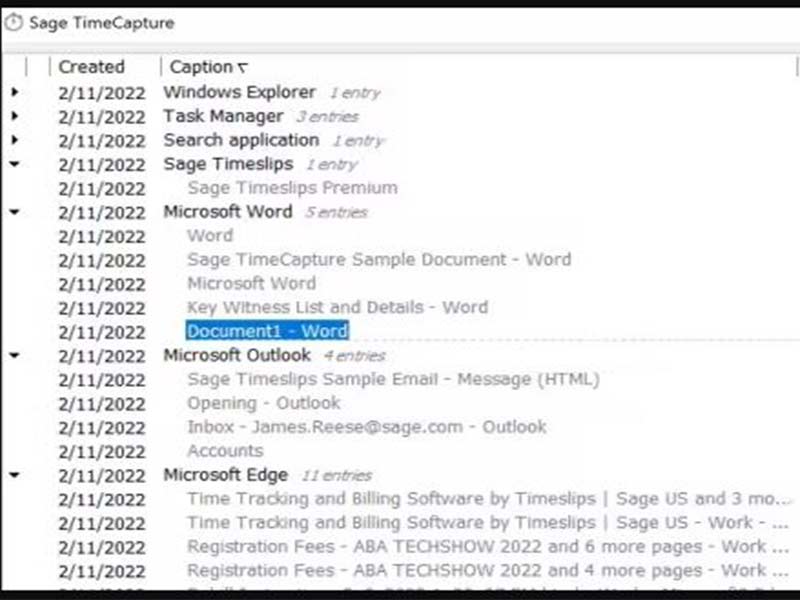Screen dimensions: 800x600
Task: Collapse the Microsoft Outlook group
Action: (15, 355)
